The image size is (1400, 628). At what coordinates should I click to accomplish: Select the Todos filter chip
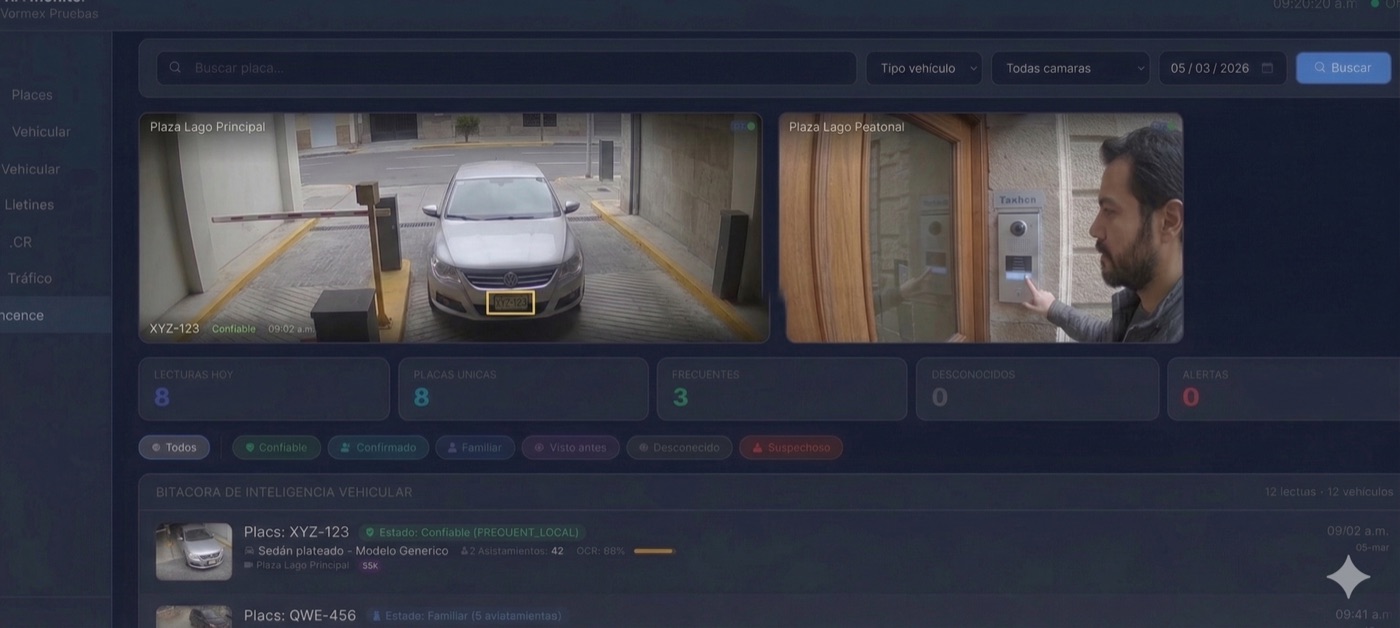point(174,447)
